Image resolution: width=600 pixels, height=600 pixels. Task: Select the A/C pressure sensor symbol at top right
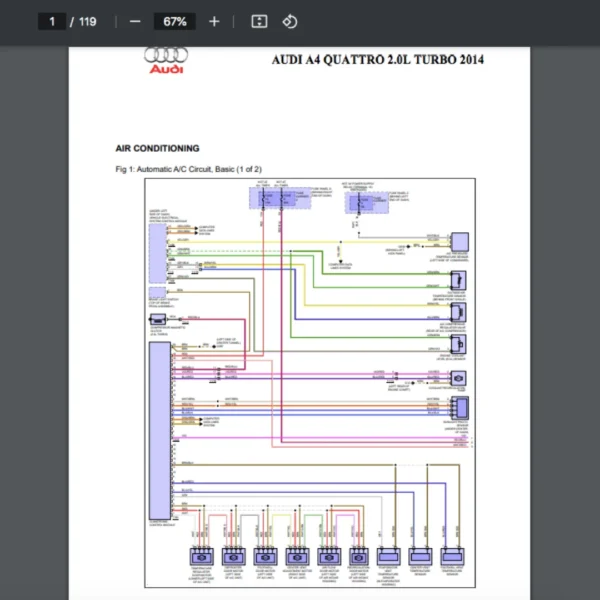click(459, 242)
